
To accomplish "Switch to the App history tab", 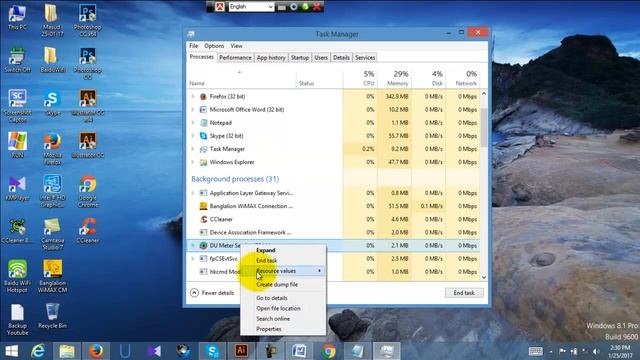I will click(x=271, y=58).
